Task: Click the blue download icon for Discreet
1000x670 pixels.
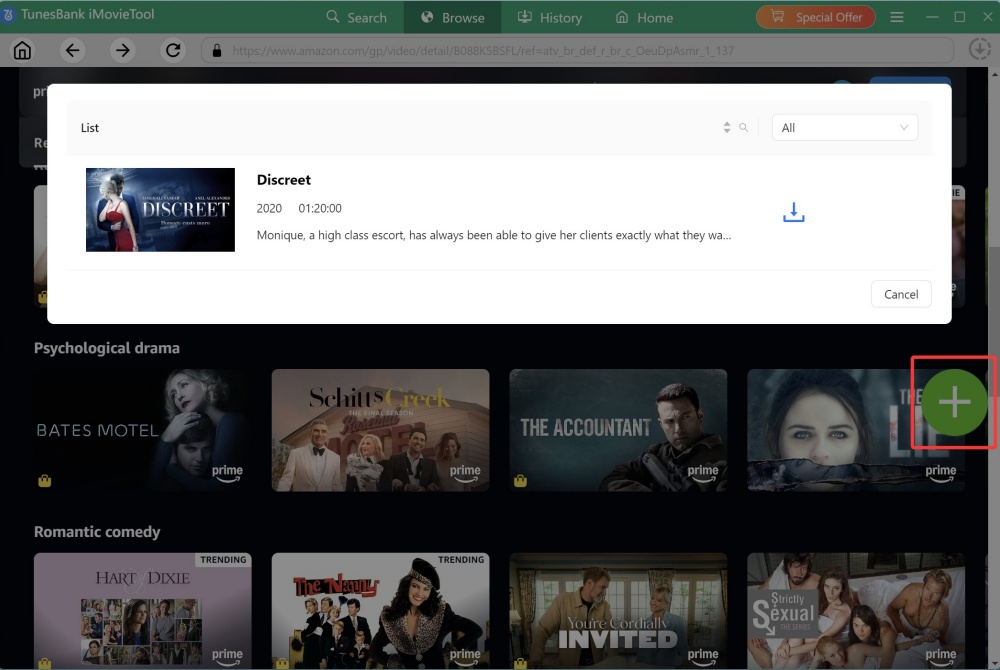Action: pyautogui.click(x=793, y=212)
